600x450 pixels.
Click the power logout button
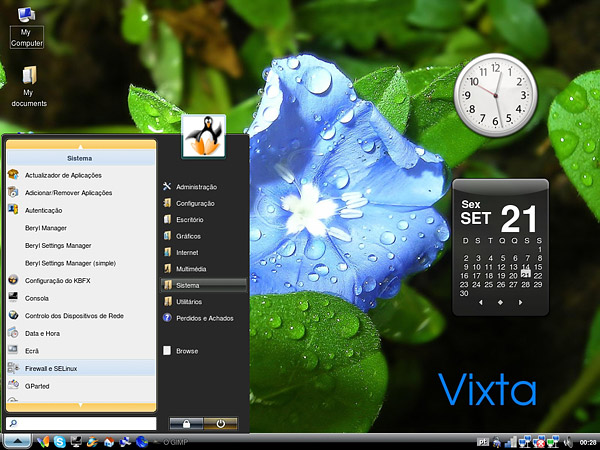pos(221,424)
